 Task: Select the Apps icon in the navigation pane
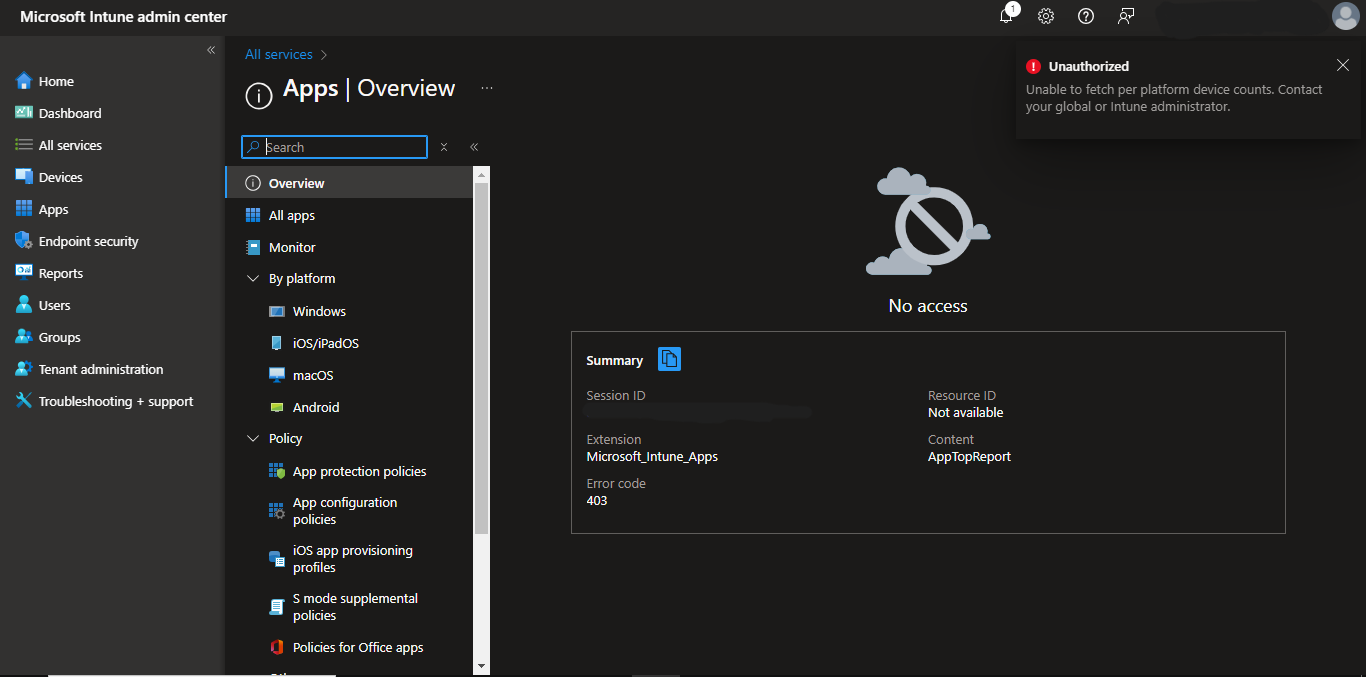(52, 208)
